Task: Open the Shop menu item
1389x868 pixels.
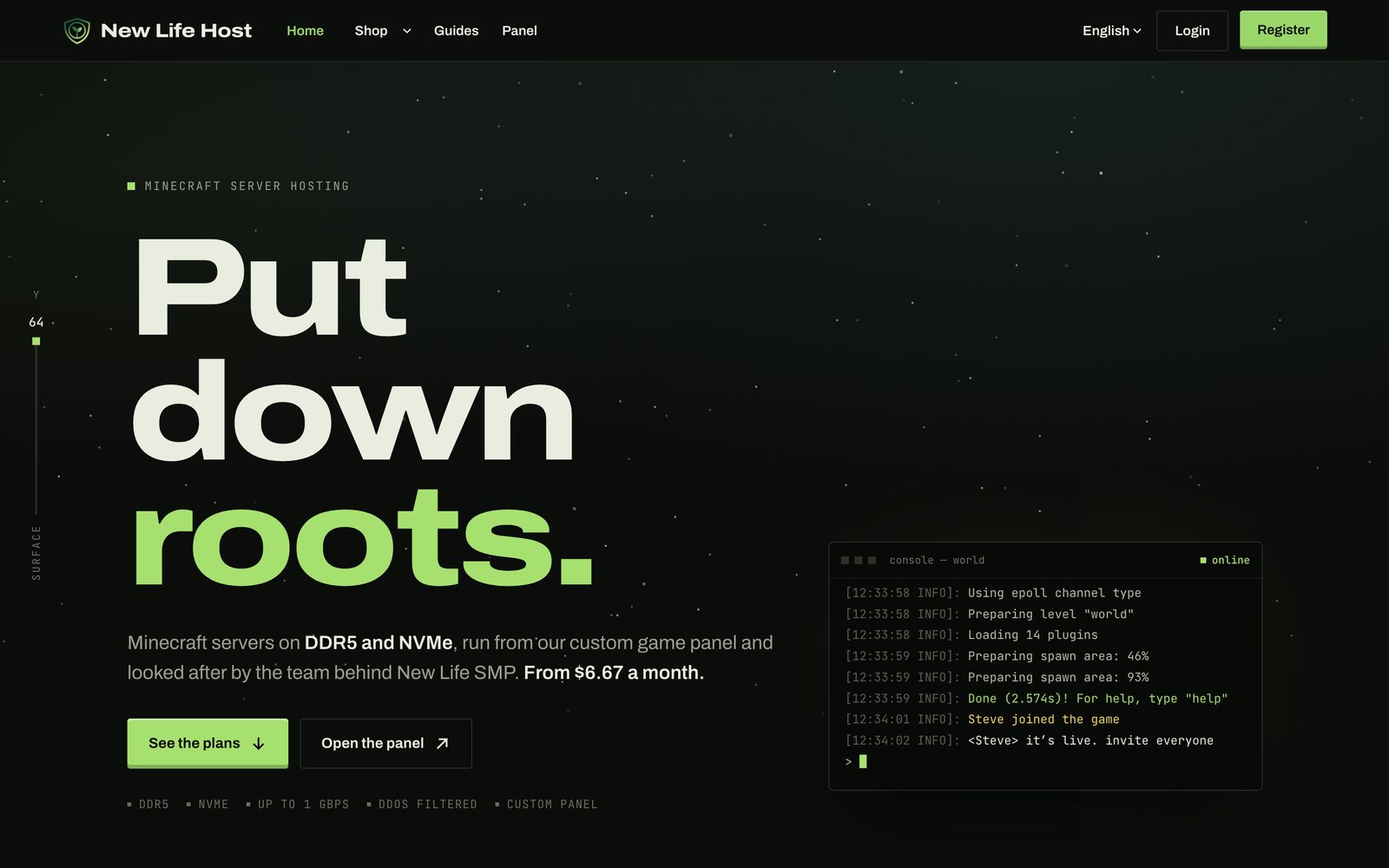Action: click(x=371, y=30)
